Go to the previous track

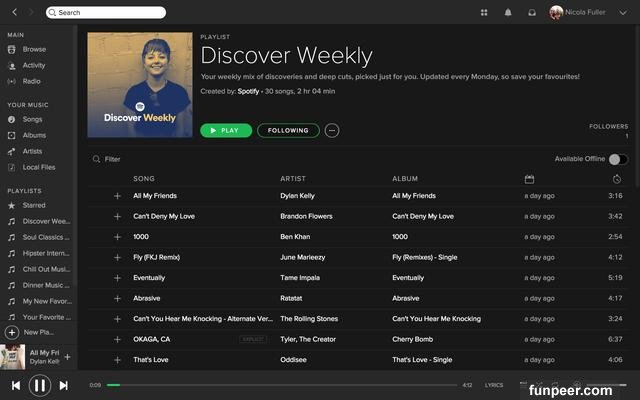(16, 385)
